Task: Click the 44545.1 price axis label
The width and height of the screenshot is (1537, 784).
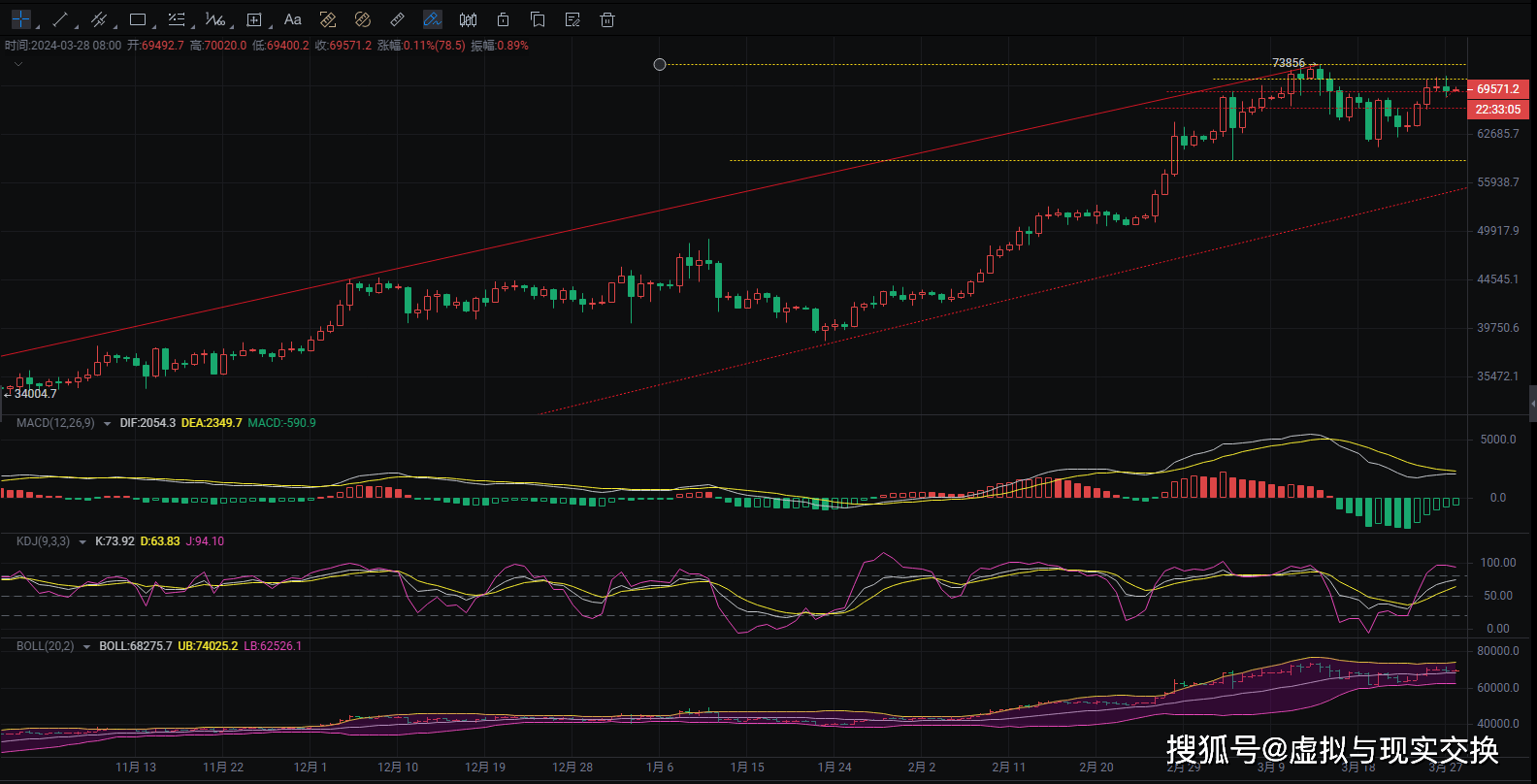Action: (x=1498, y=279)
